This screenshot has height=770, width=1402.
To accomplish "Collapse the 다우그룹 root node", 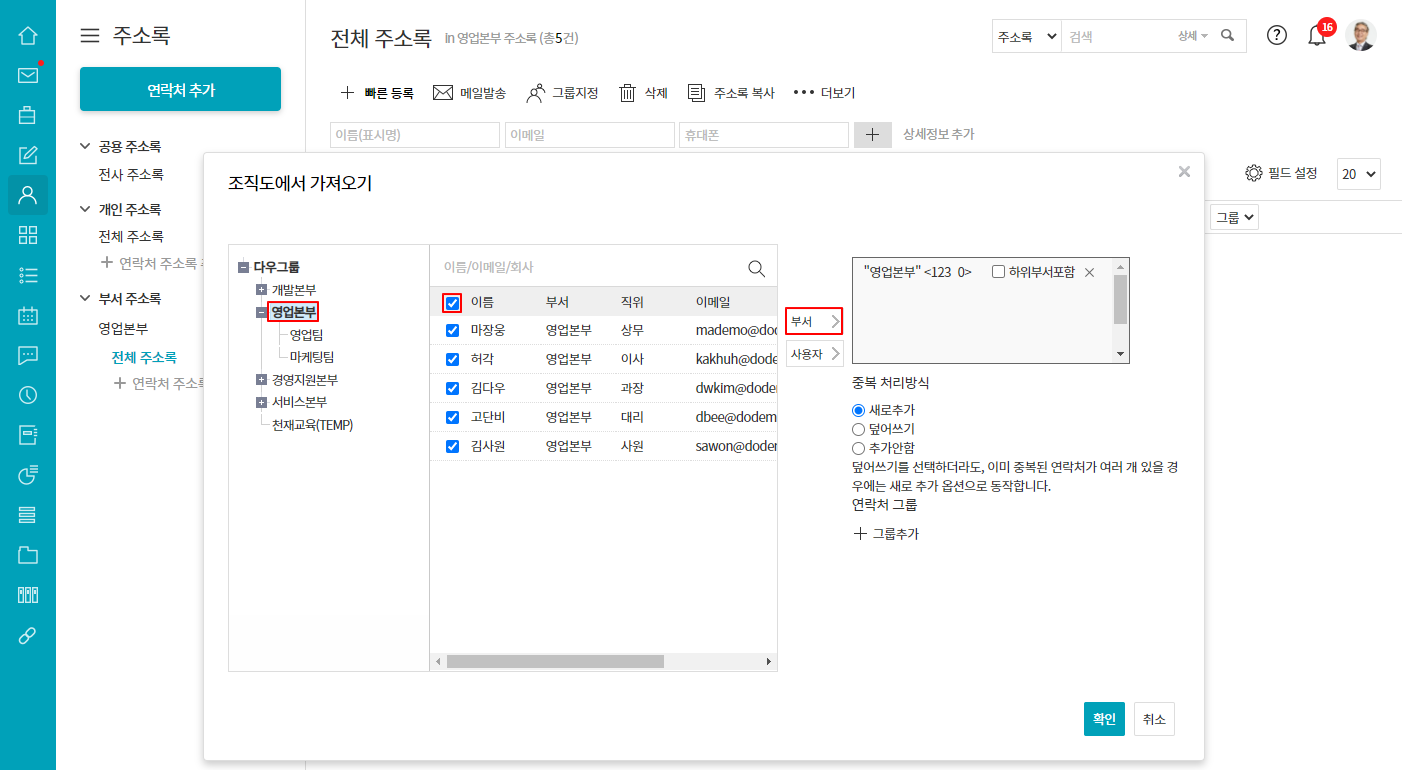I will tap(243, 267).
